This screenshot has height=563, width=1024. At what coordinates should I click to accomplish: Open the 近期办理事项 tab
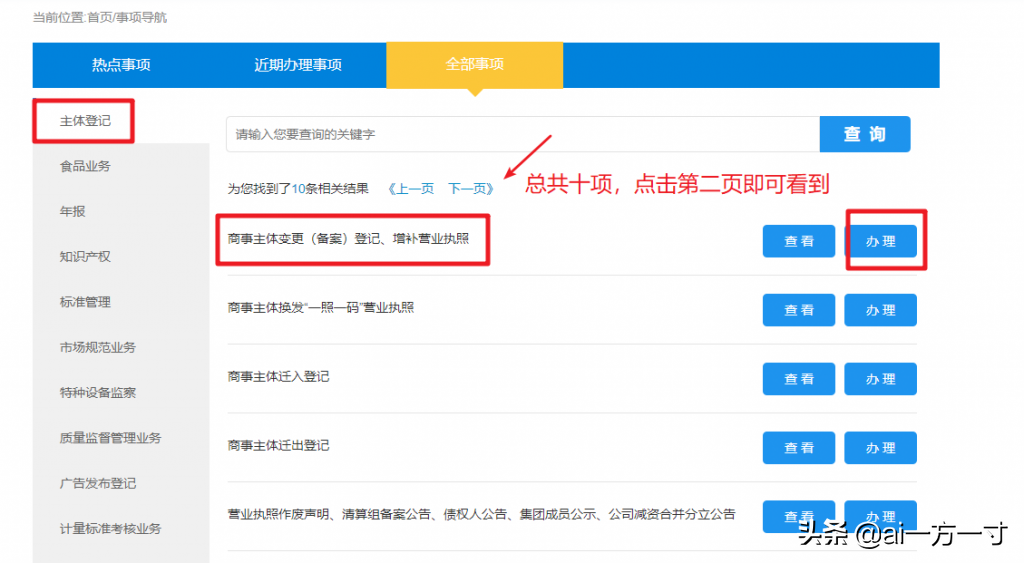pyautogui.click(x=298, y=65)
